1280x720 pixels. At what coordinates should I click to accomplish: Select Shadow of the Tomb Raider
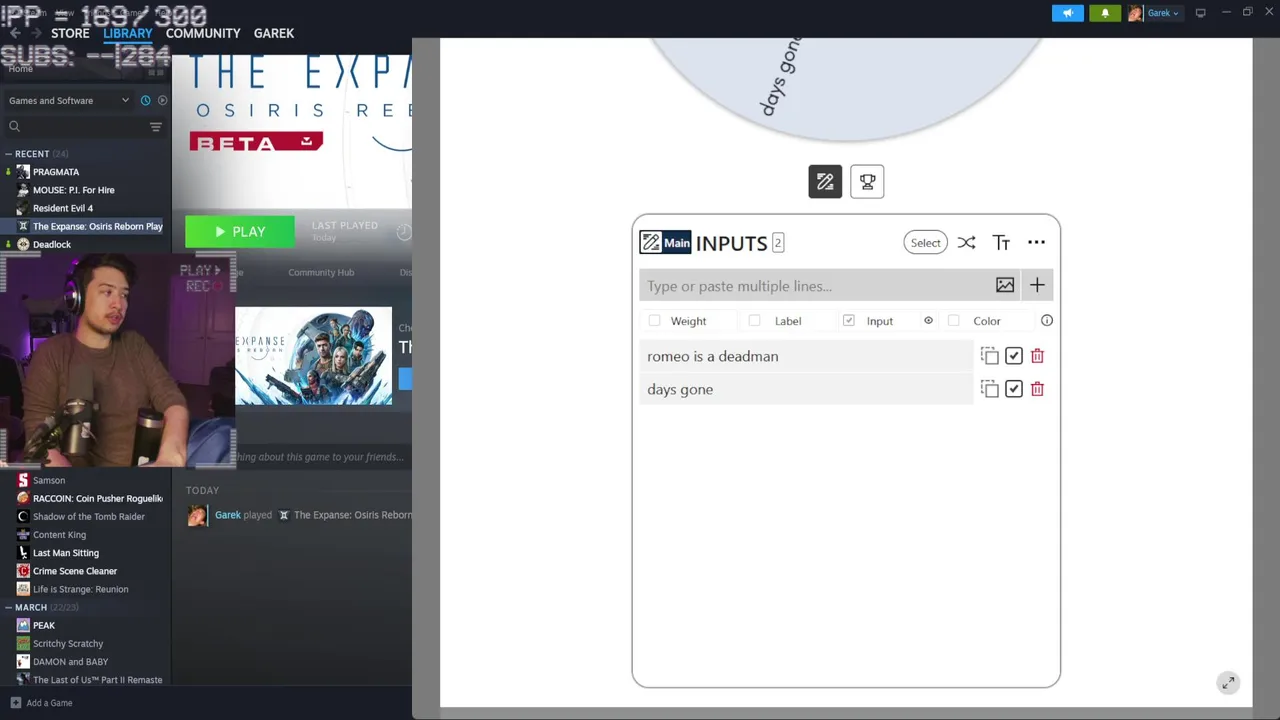[89, 517]
